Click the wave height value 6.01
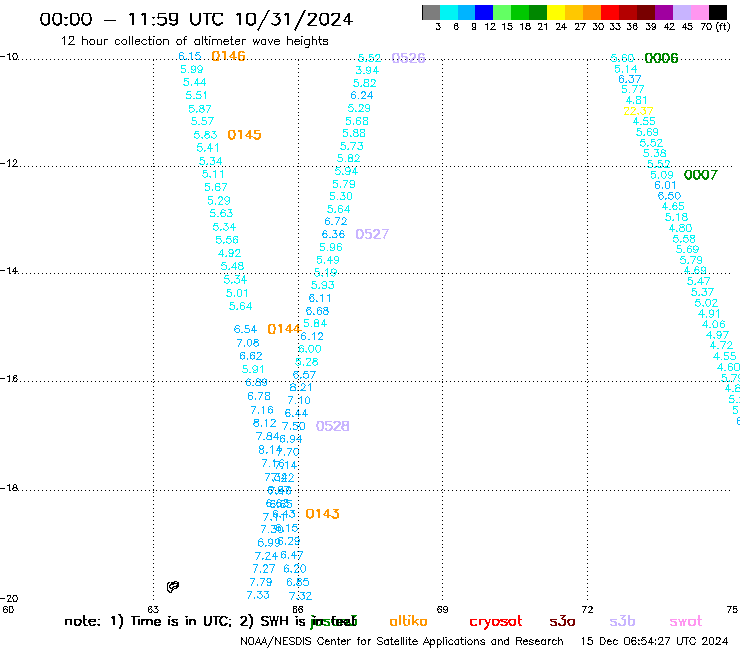The height and width of the screenshot is (650, 740). pos(665,186)
